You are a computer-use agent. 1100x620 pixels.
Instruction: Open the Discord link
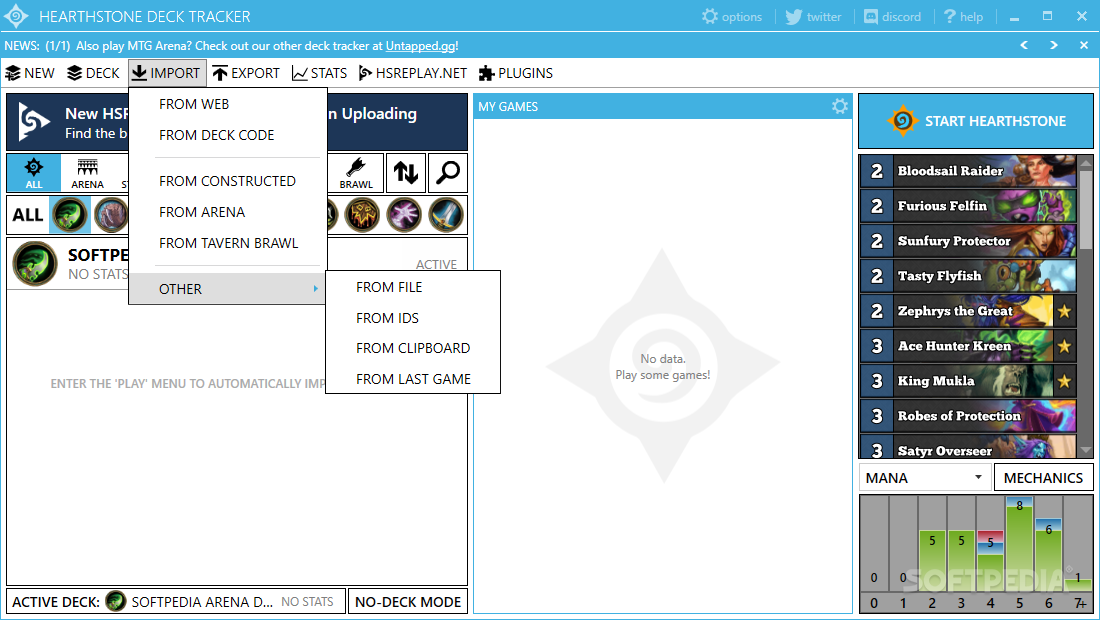[892, 16]
